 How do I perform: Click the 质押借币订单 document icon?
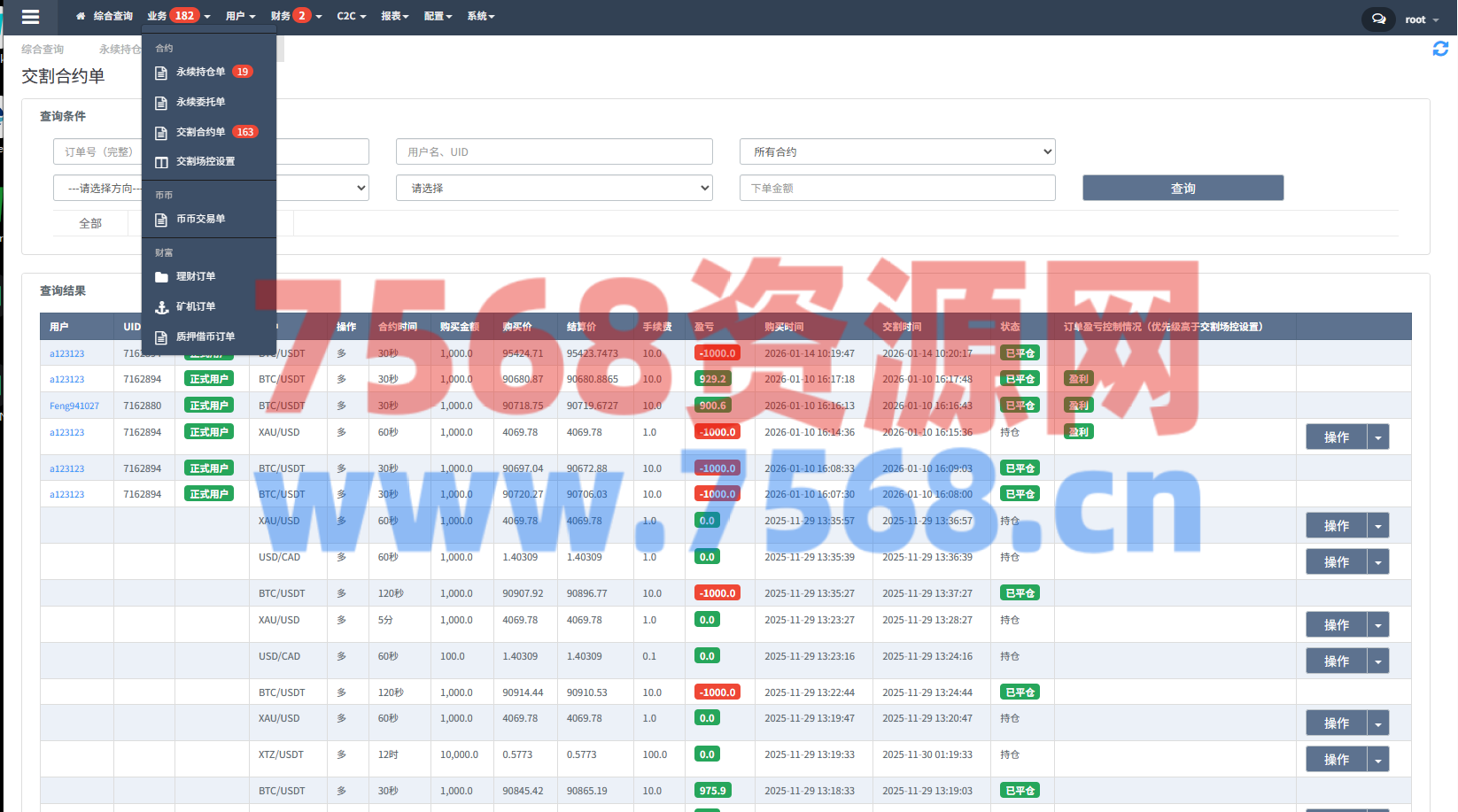tap(161, 337)
